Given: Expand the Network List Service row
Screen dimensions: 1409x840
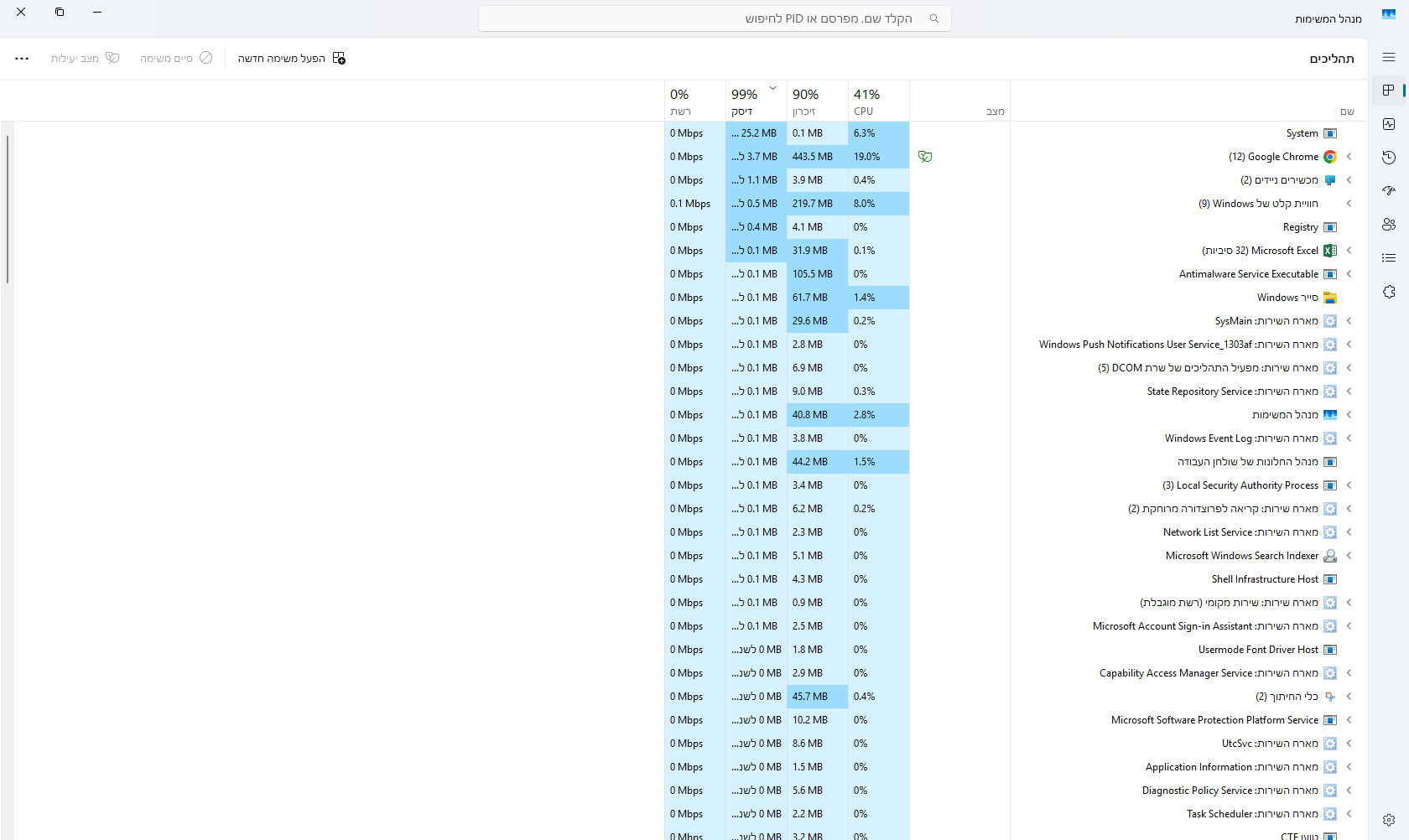Looking at the screenshot, I should point(1349,532).
